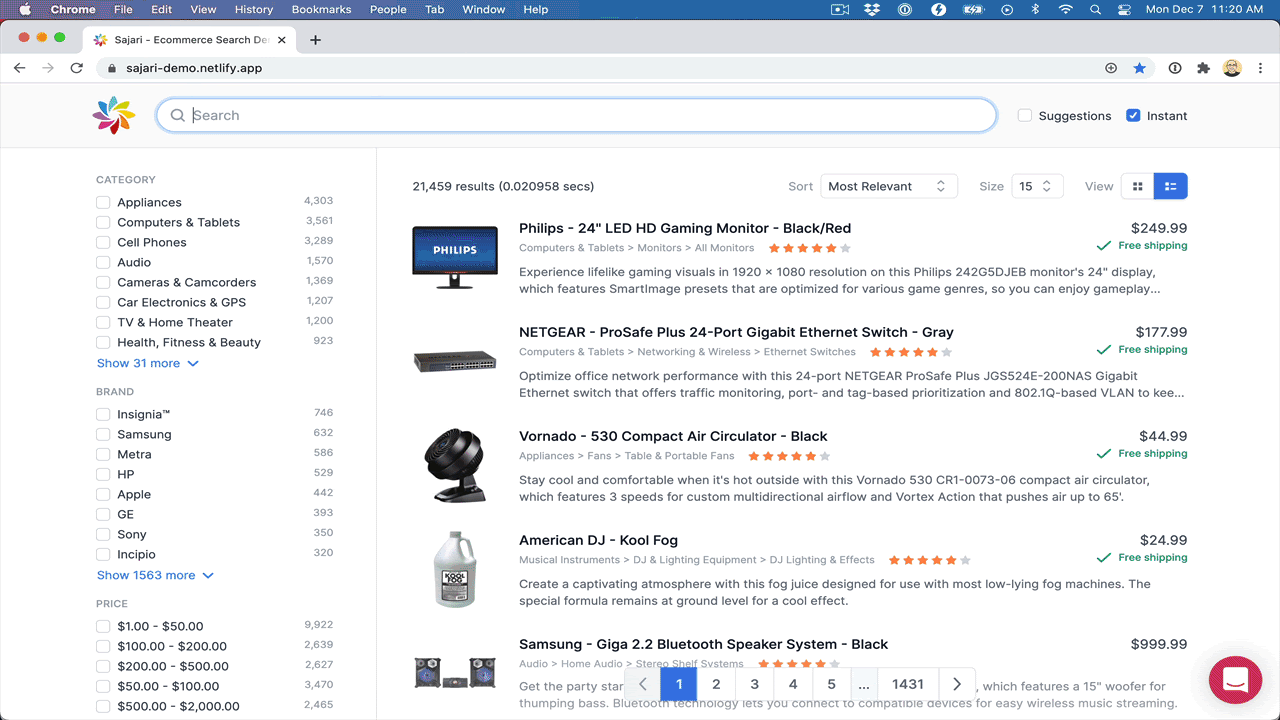Open Chrome profile avatar
The image size is (1280, 720).
[1232, 68]
